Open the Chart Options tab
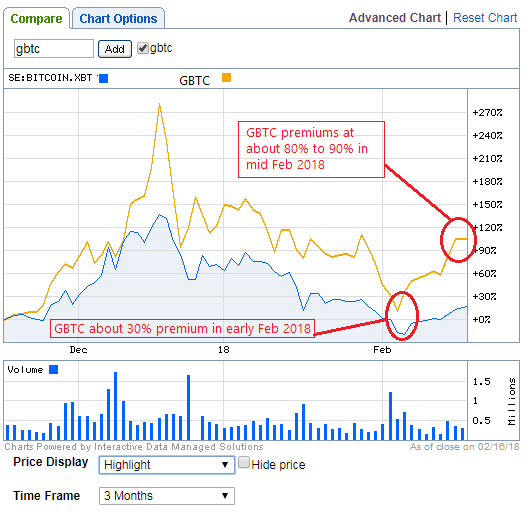Screen dimensions: 531x523 point(118,19)
